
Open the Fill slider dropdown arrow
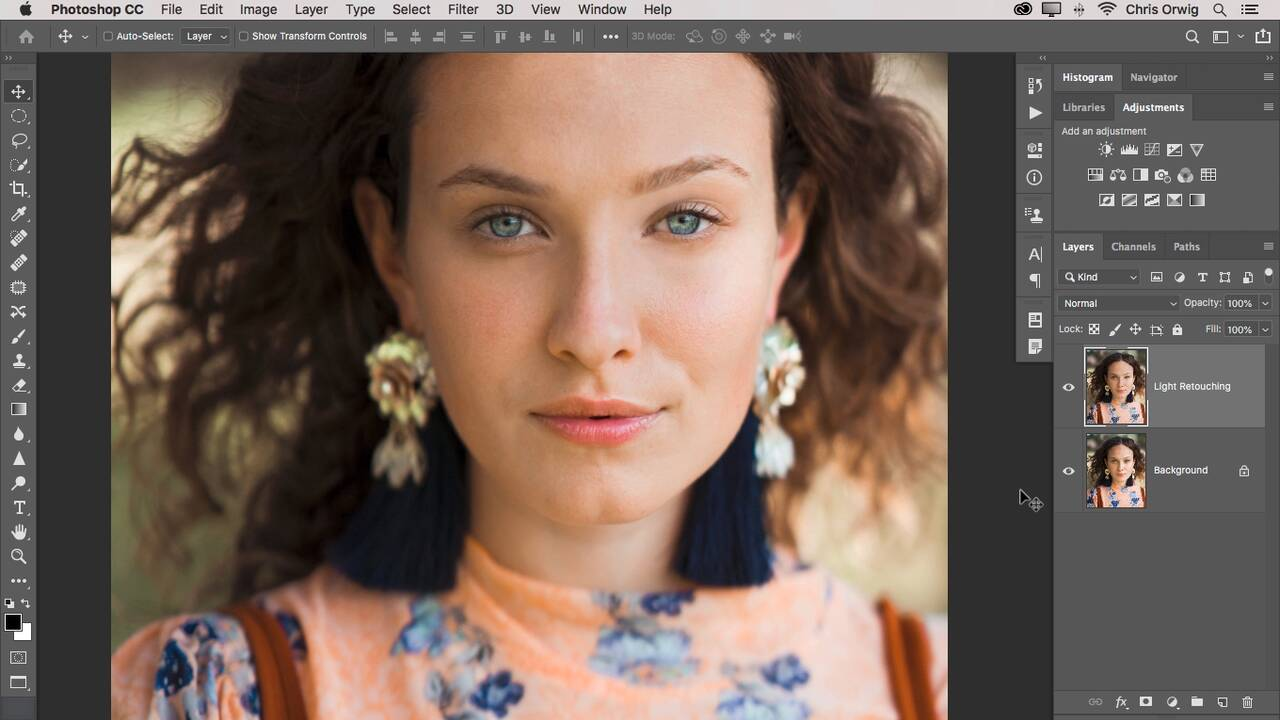(1265, 329)
